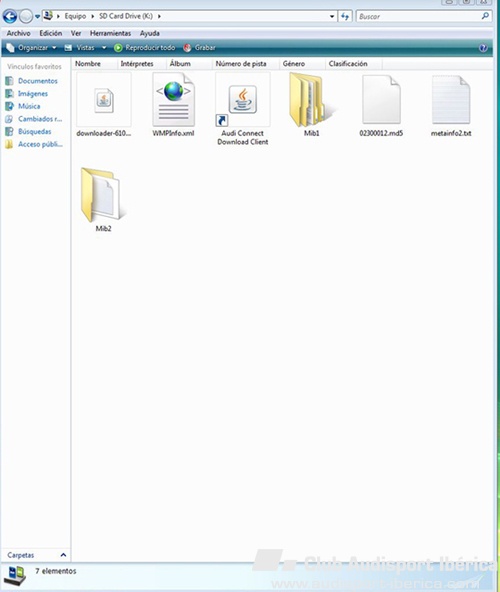Click the Grabar button
The width and height of the screenshot is (500, 592).
point(199,48)
